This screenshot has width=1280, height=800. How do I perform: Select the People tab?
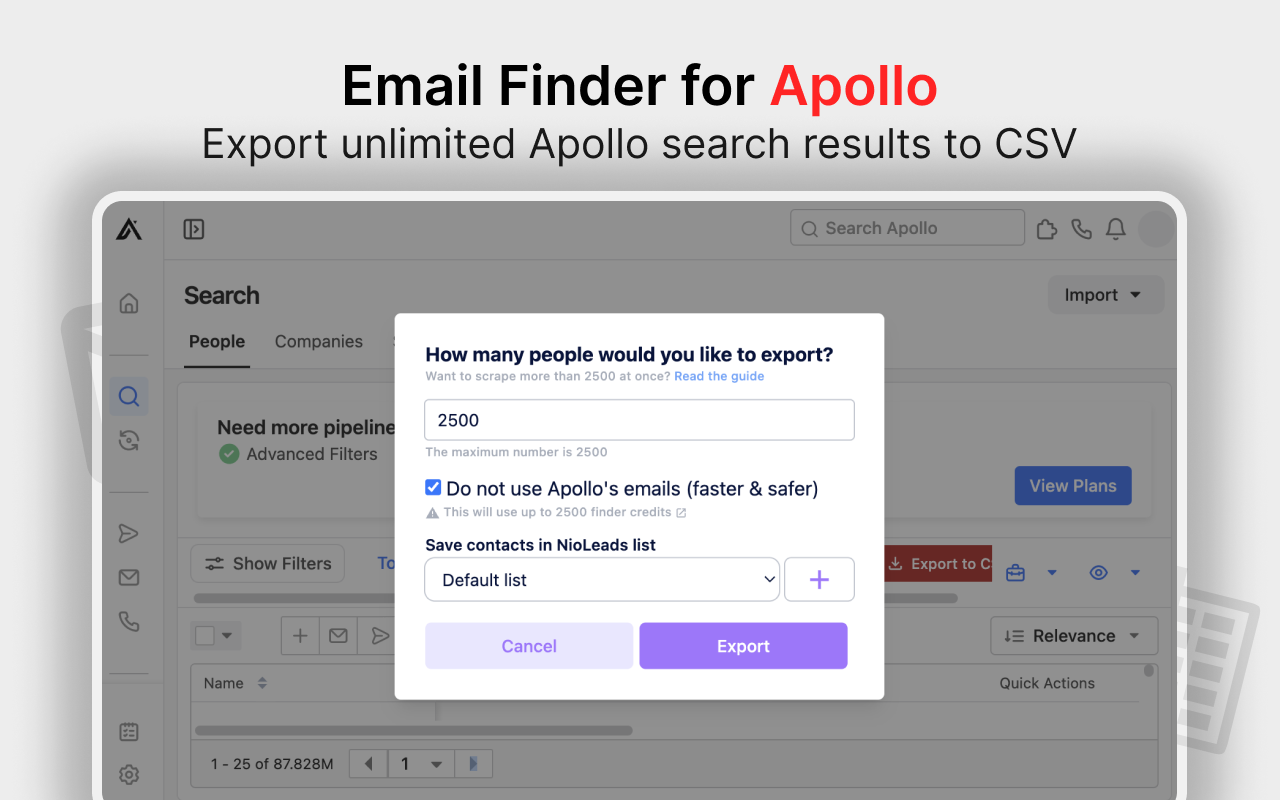click(216, 341)
